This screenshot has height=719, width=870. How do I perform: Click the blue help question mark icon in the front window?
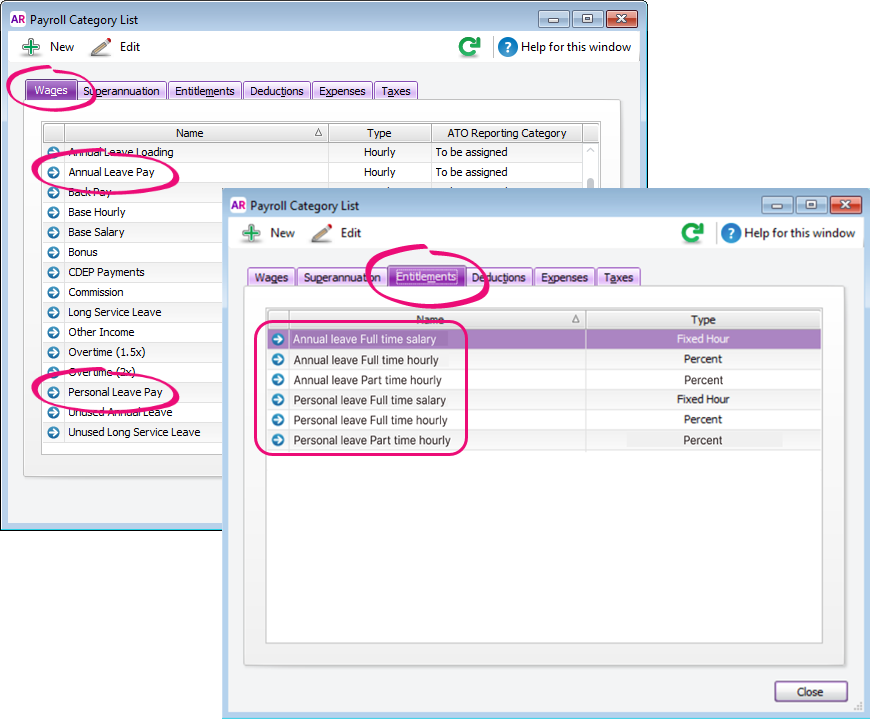click(731, 233)
